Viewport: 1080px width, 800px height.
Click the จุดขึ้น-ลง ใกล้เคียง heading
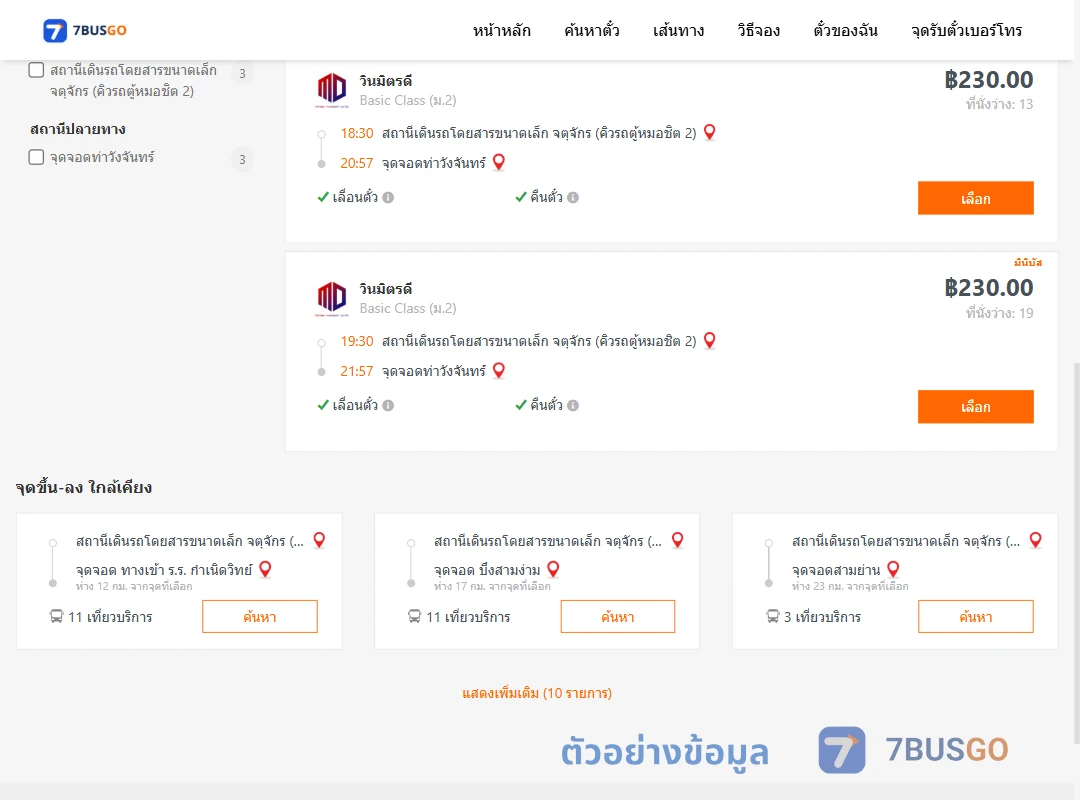coord(84,487)
